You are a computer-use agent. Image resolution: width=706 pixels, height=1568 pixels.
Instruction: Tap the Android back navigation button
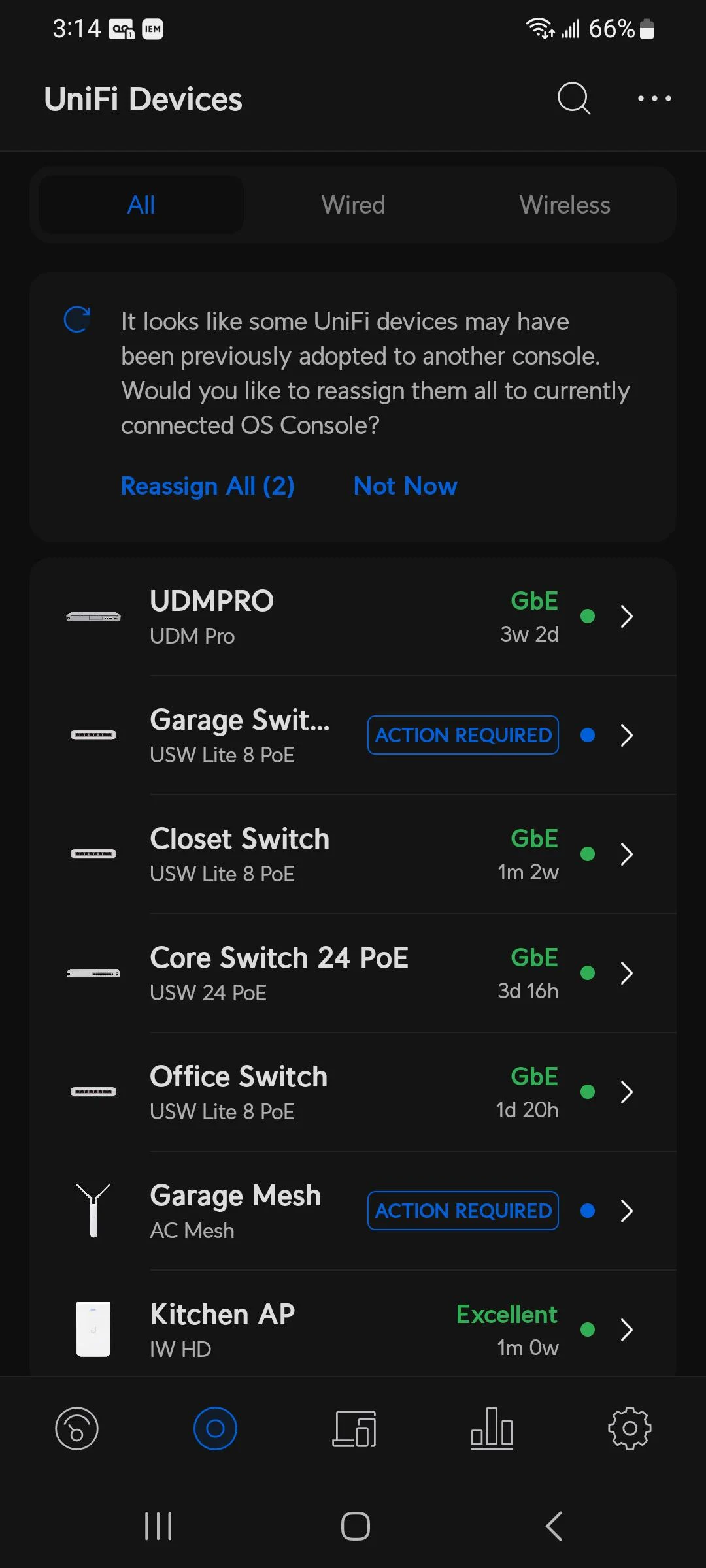pyautogui.click(x=554, y=1526)
